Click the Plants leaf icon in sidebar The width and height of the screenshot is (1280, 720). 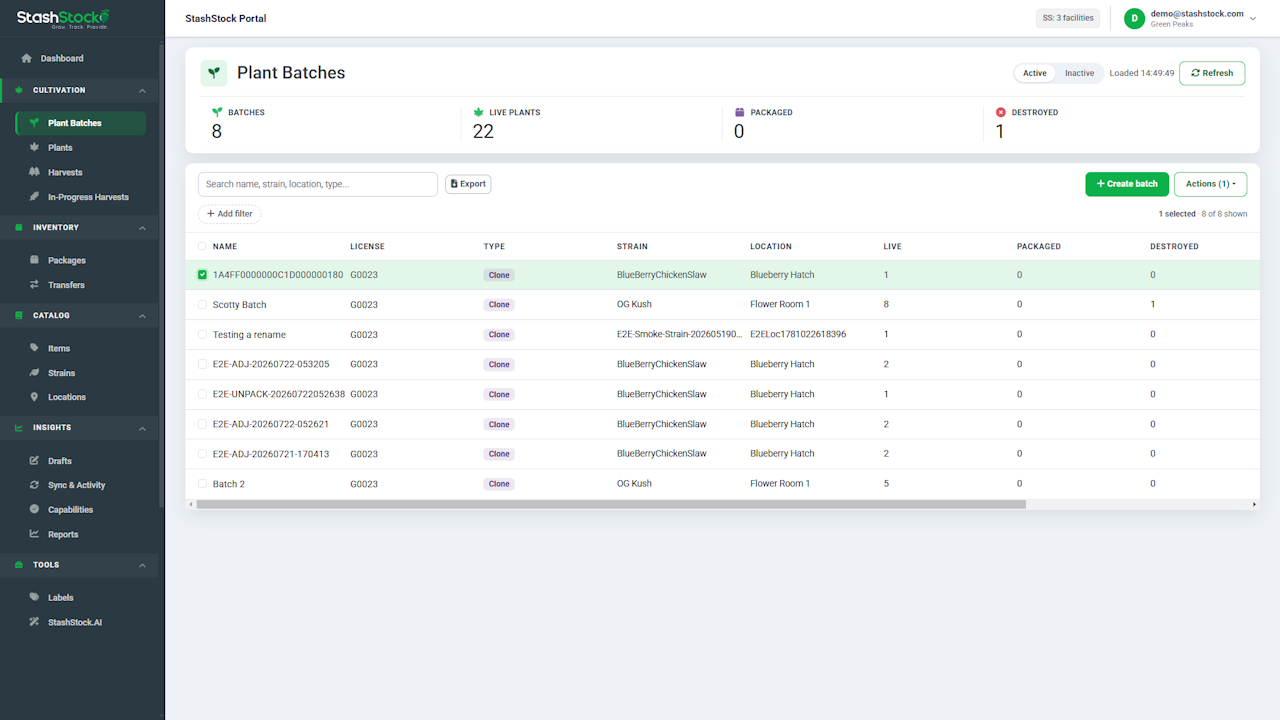[x=35, y=148]
